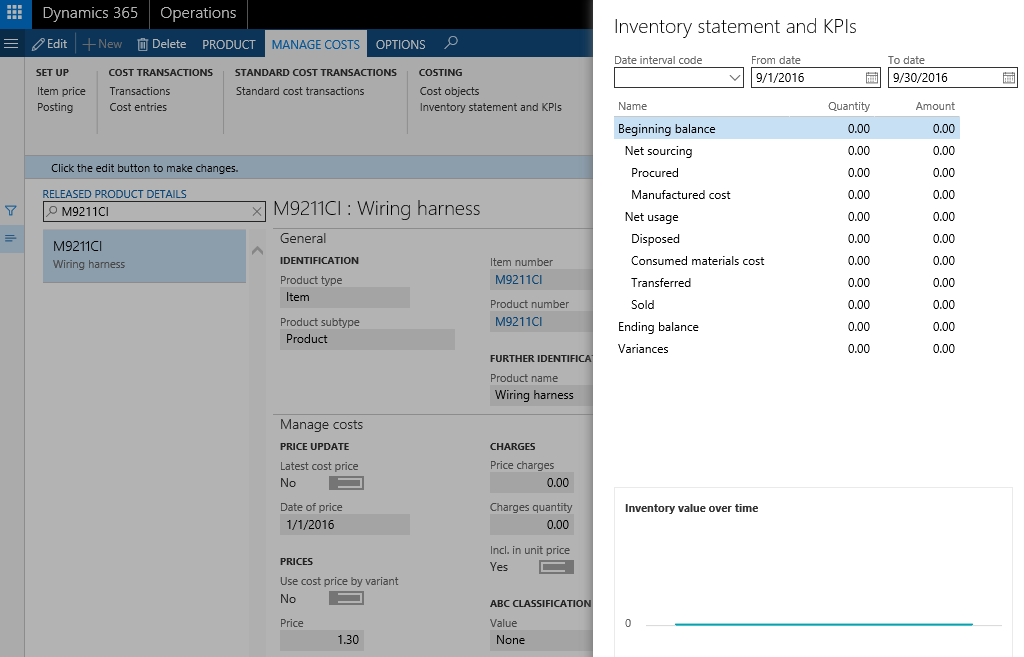Open Standard cost transactions
The image size is (1024, 657).
tap(299, 91)
